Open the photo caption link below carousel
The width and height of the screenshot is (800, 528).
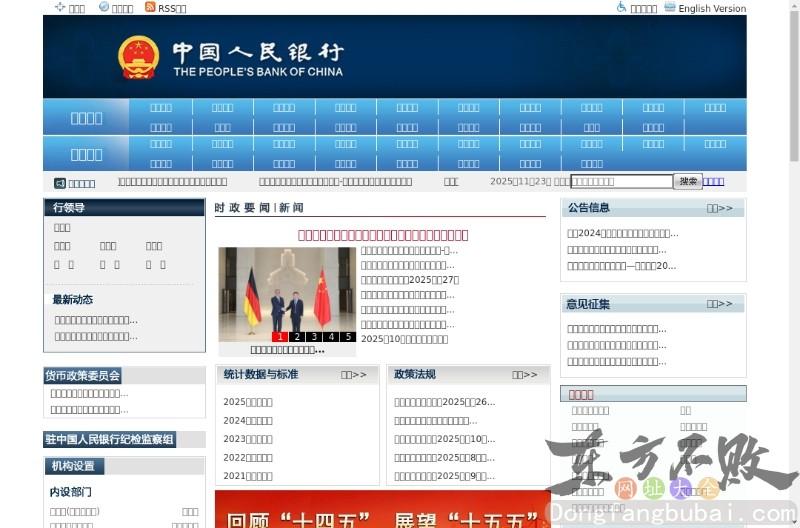click(287, 350)
